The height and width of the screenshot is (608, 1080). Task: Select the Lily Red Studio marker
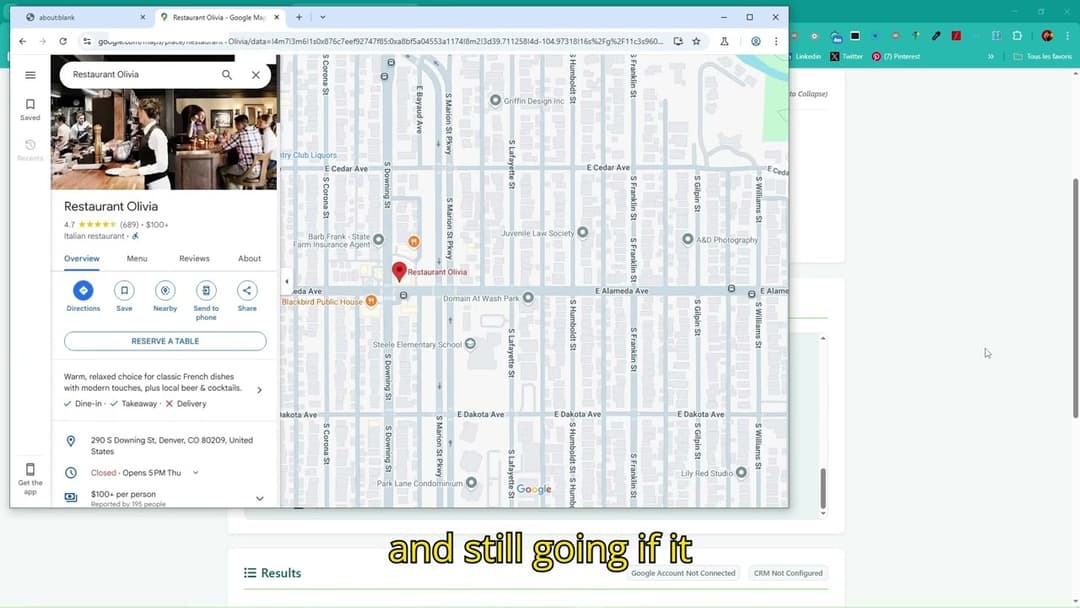click(x=741, y=472)
